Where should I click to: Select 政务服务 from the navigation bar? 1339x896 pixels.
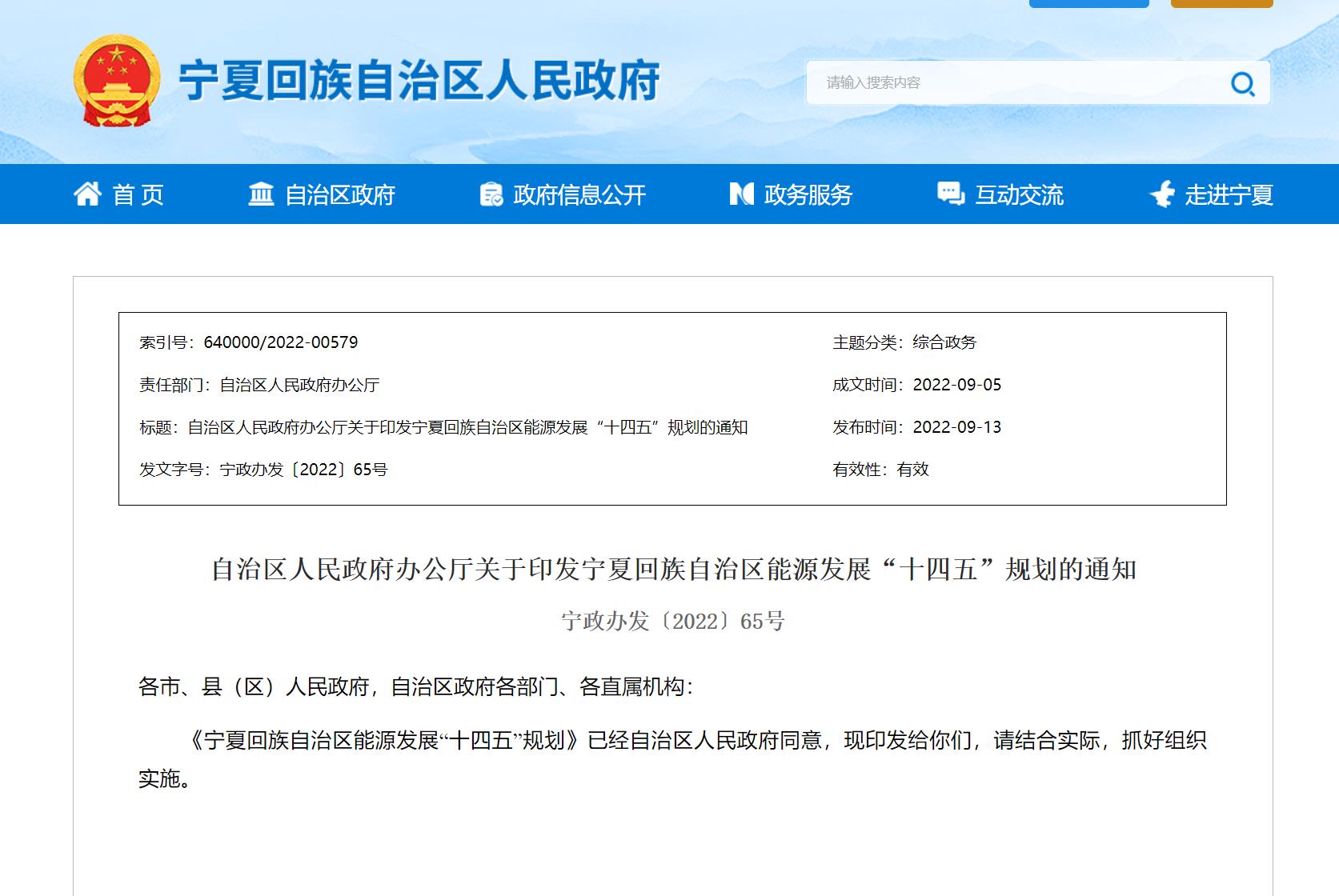(808, 194)
